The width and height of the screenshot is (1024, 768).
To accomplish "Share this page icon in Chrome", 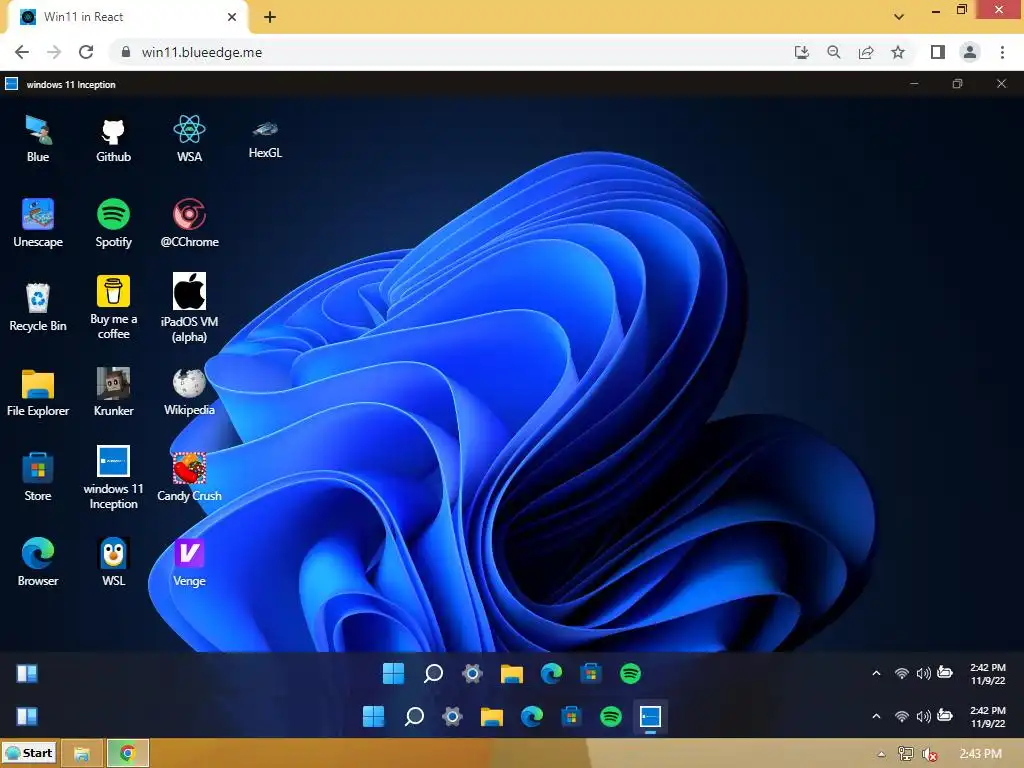I will click(866, 52).
